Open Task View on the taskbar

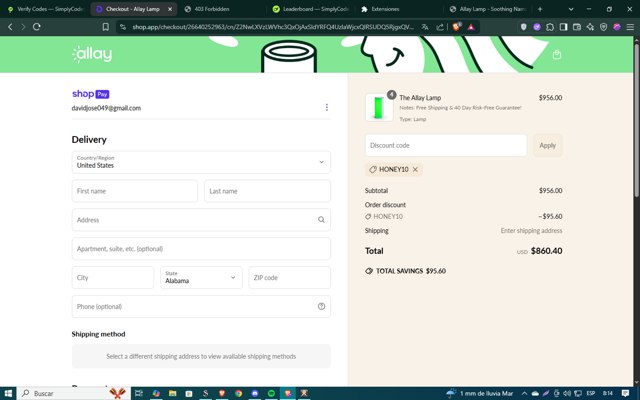139,393
